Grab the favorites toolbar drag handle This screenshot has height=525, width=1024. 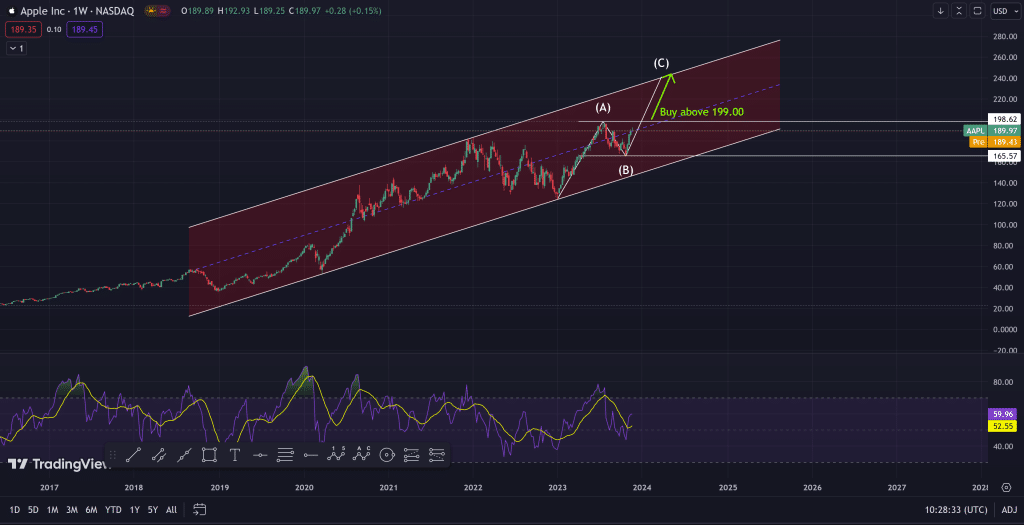[112, 455]
